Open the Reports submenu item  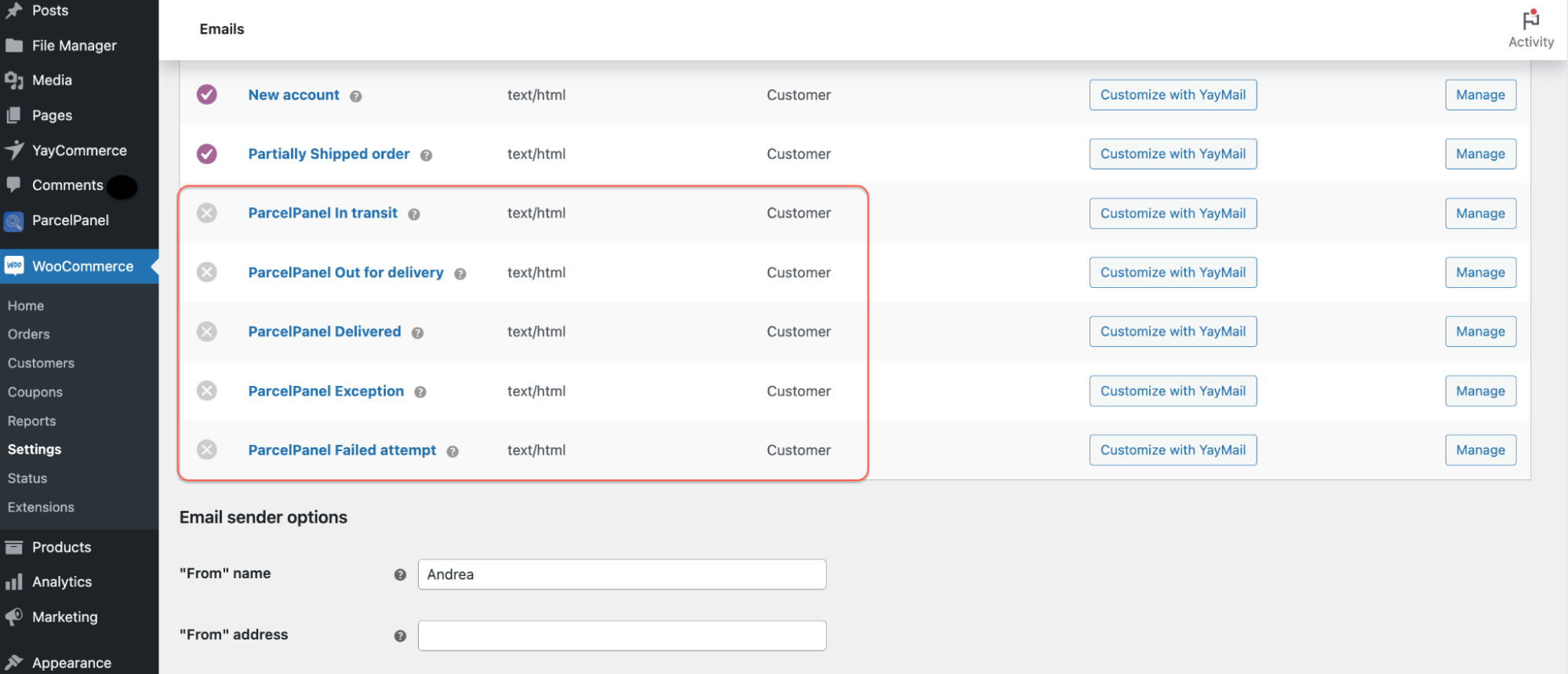click(32, 421)
